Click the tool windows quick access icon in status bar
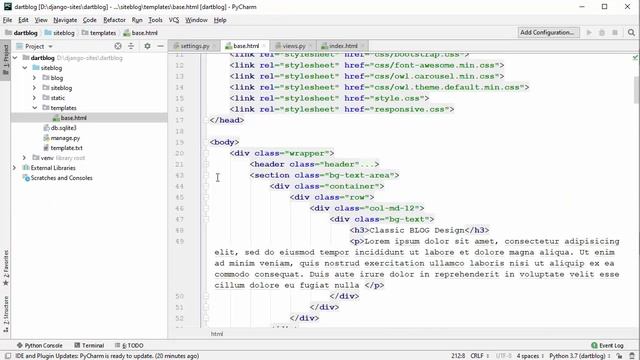 coord(8,356)
